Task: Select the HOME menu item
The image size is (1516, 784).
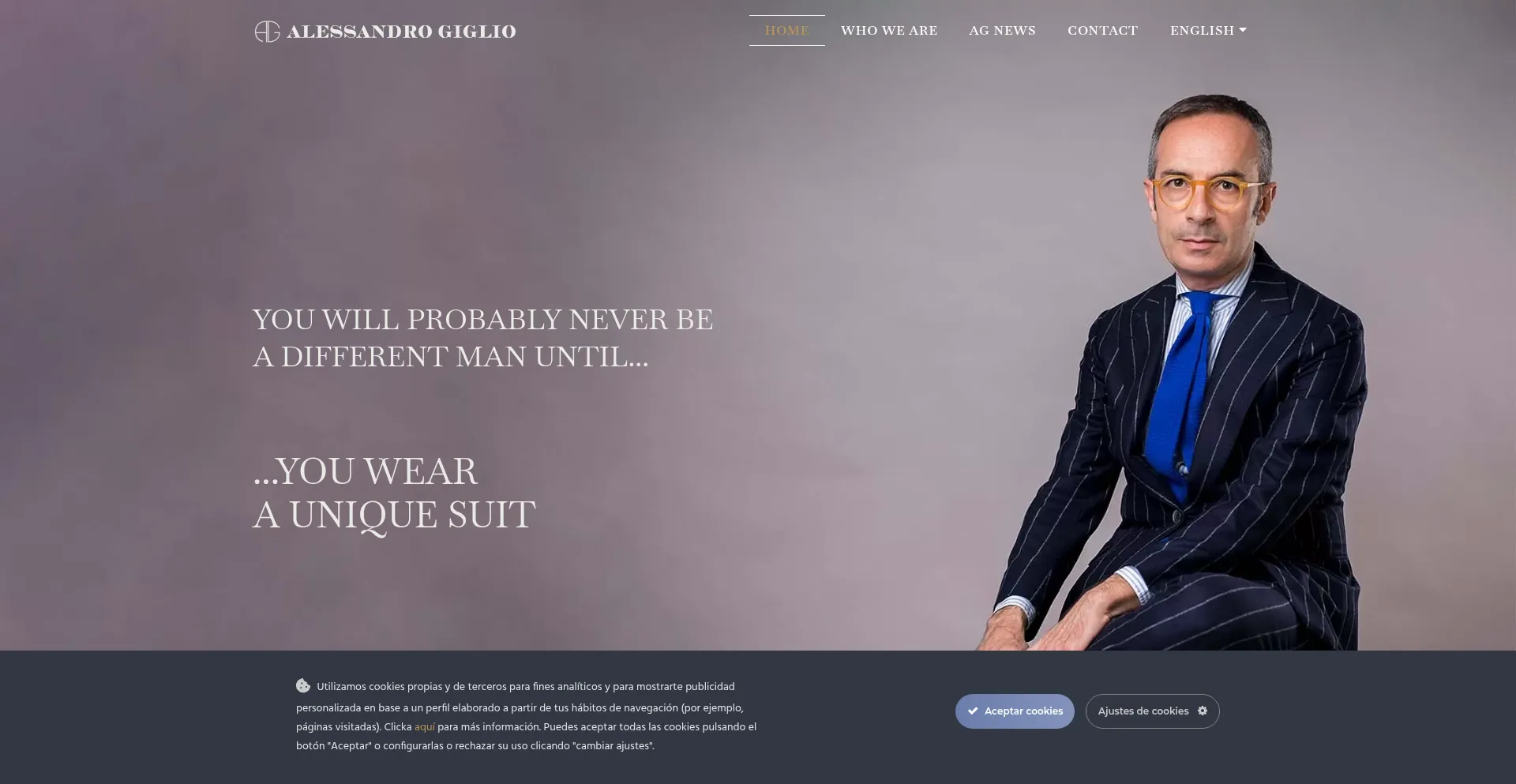Action: tap(786, 31)
